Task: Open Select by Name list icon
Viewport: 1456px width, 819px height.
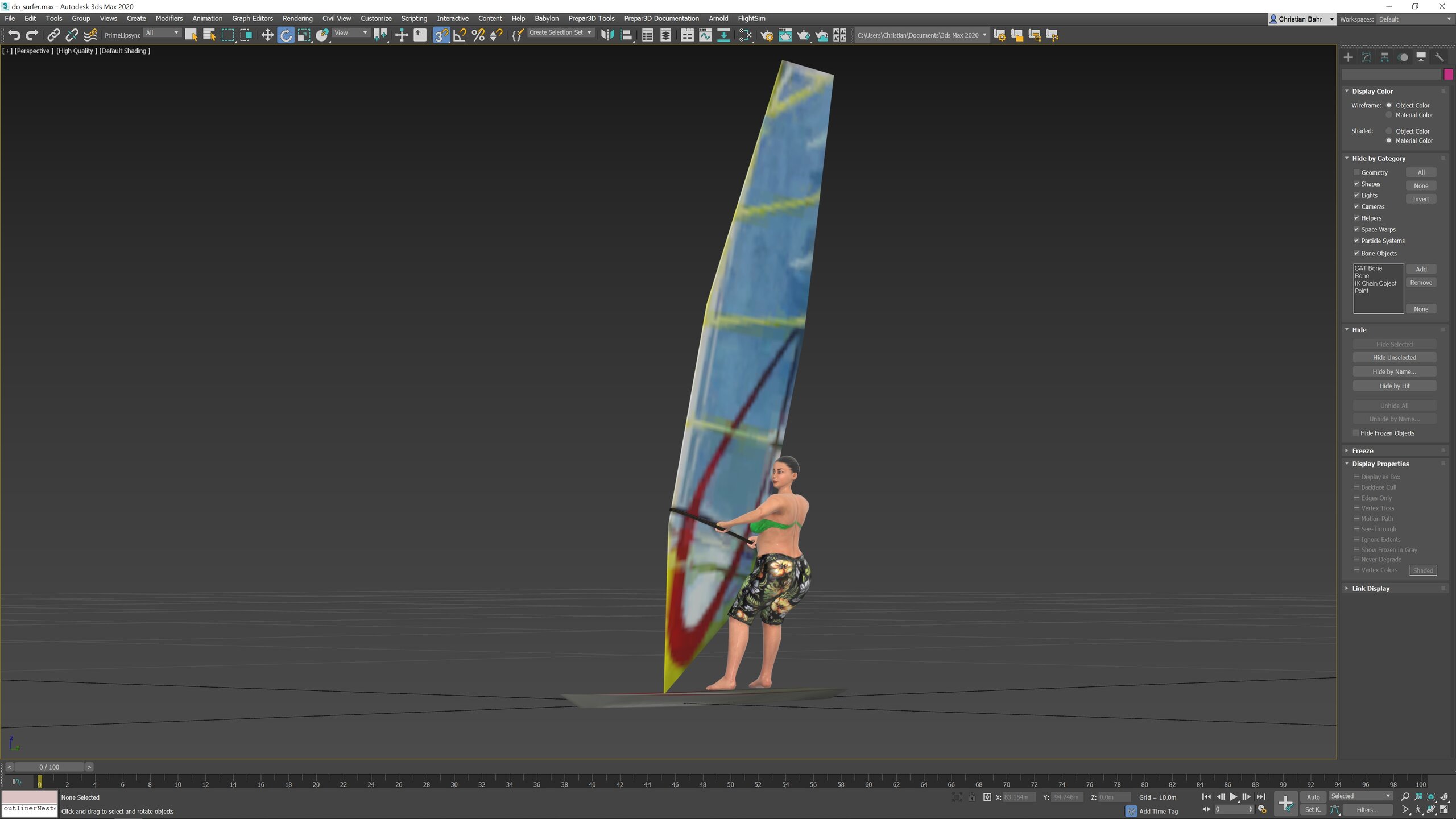Action: pyautogui.click(x=209, y=35)
